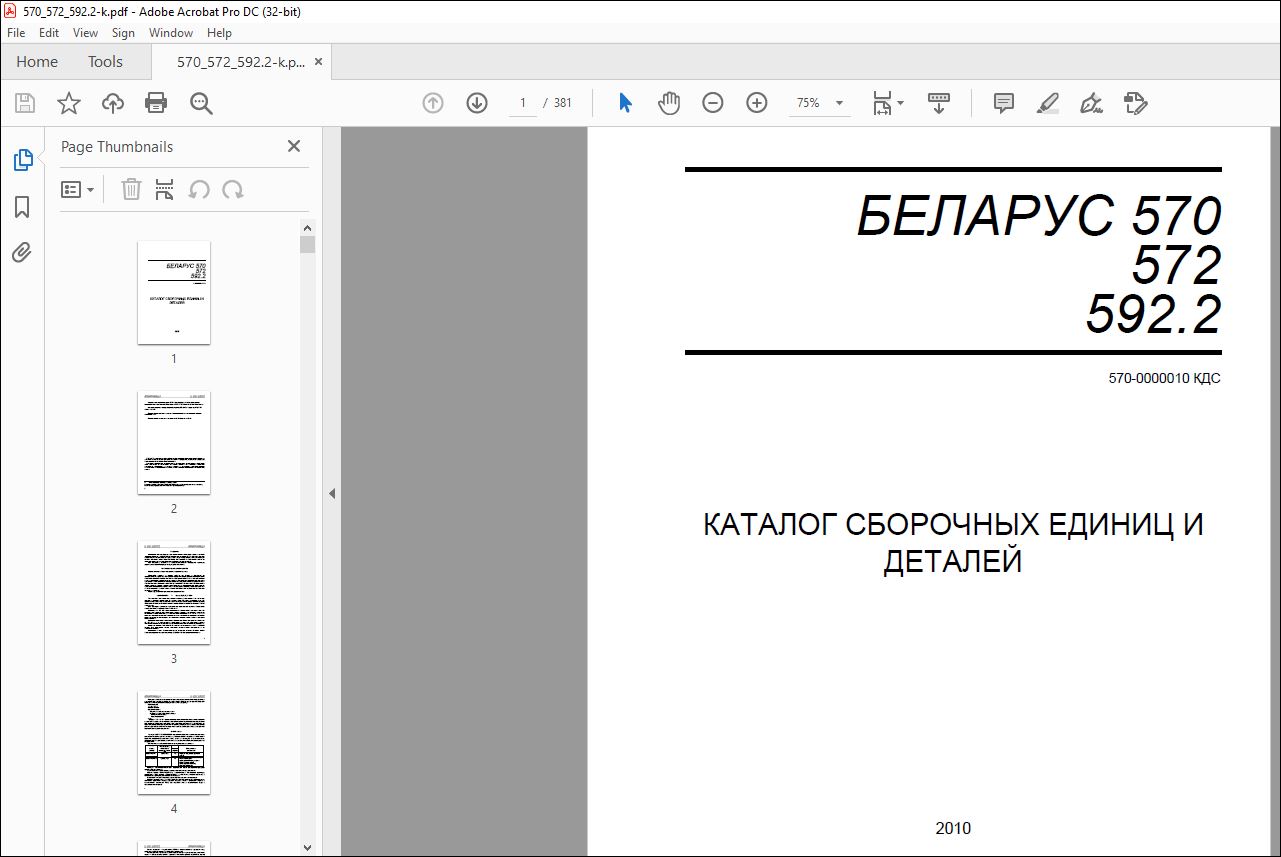Choose the Selection arrow tool
1281x857 pixels.
[x=625, y=103]
